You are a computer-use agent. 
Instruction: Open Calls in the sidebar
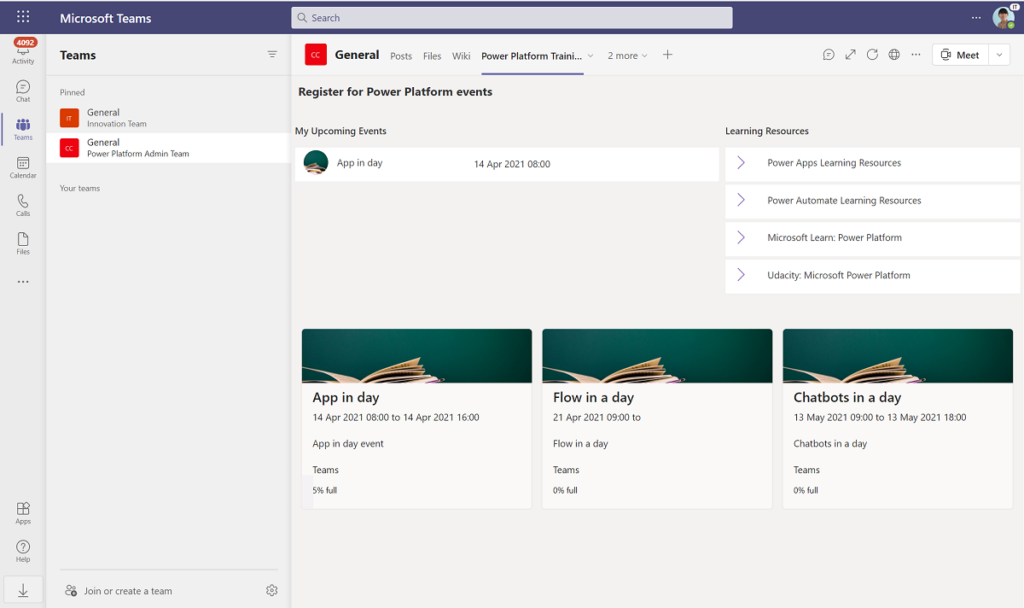pos(22,205)
